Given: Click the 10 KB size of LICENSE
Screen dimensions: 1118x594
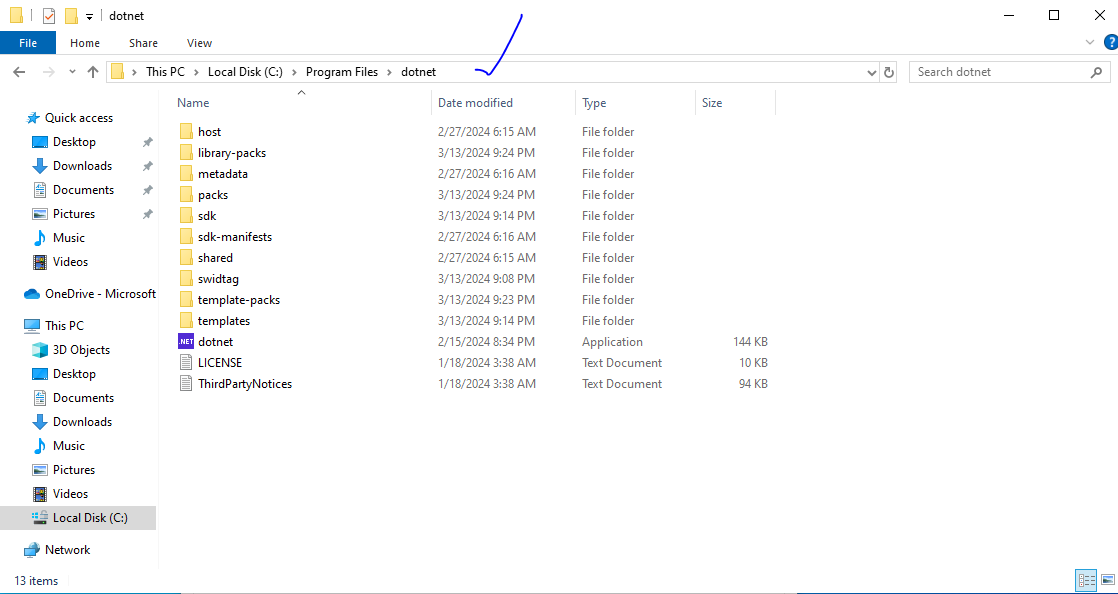Looking at the screenshot, I should coord(753,363).
